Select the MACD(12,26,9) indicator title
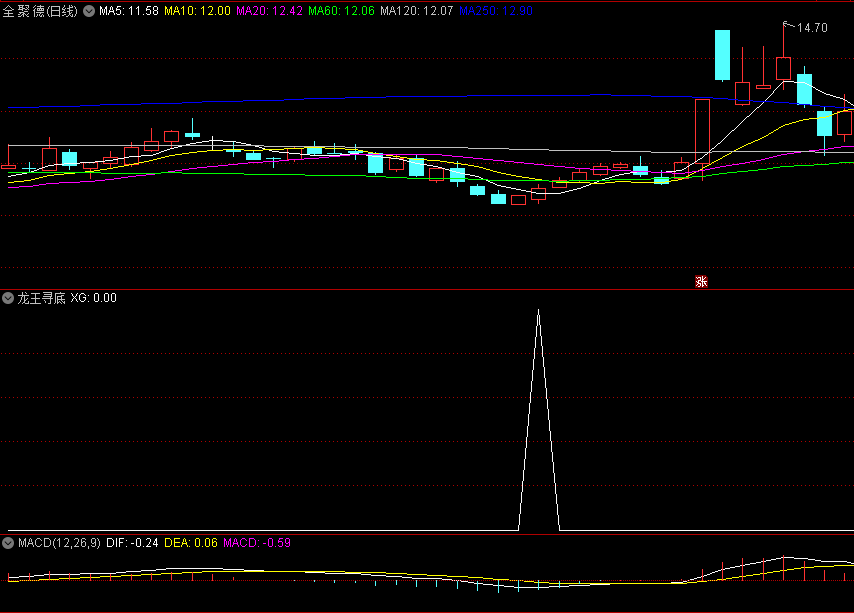 59,543
